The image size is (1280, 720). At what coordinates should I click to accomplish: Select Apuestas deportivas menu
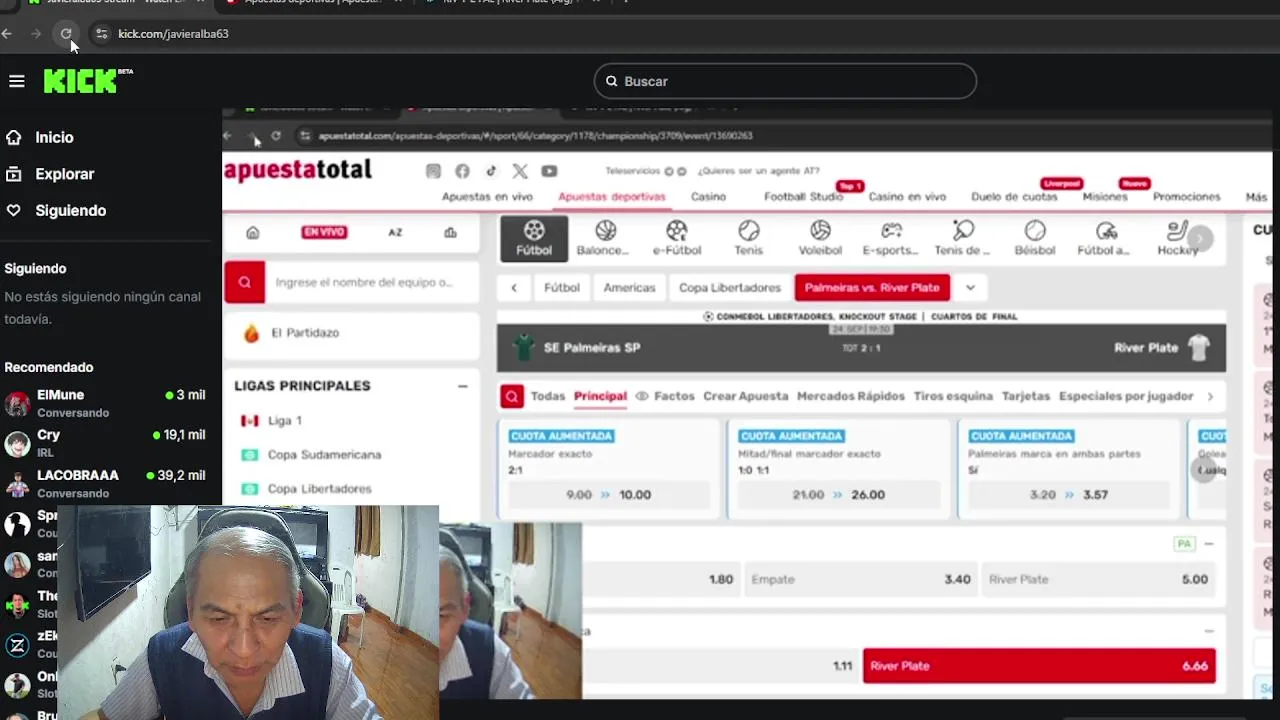tap(612, 197)
